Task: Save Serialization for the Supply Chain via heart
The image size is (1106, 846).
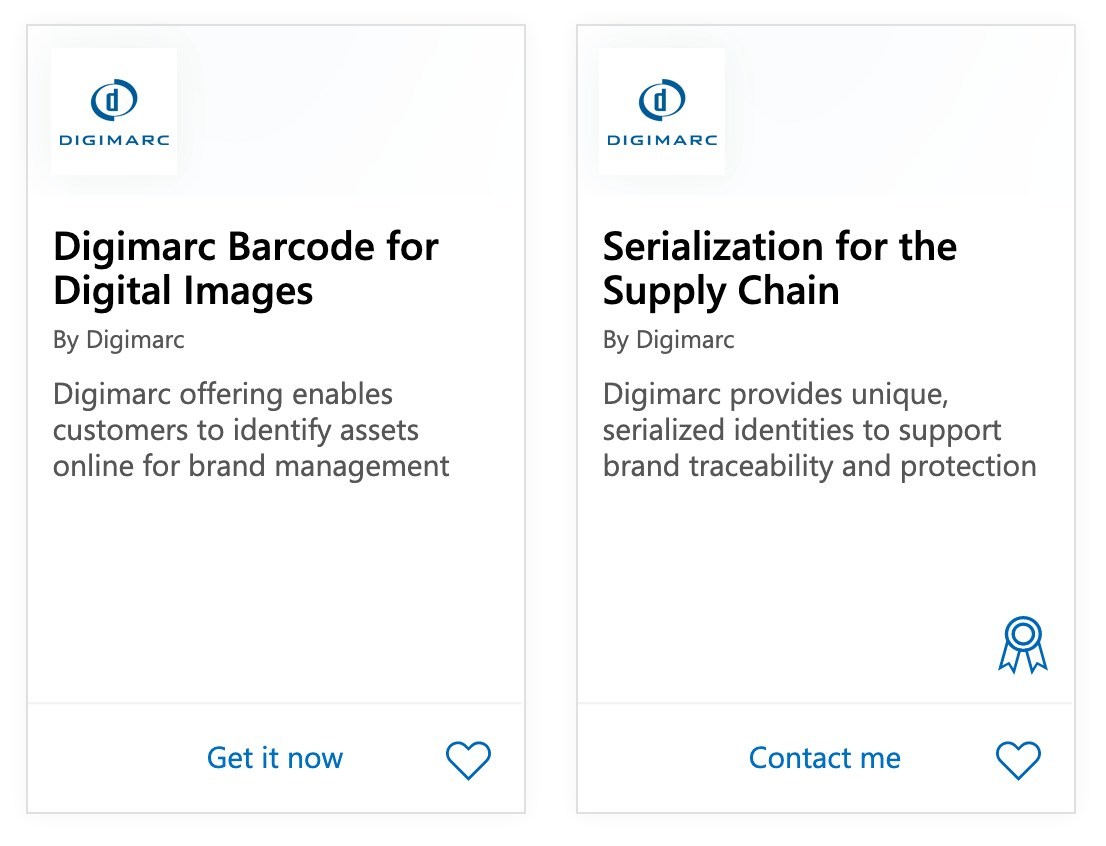Action: click(x=1018, y=760)
